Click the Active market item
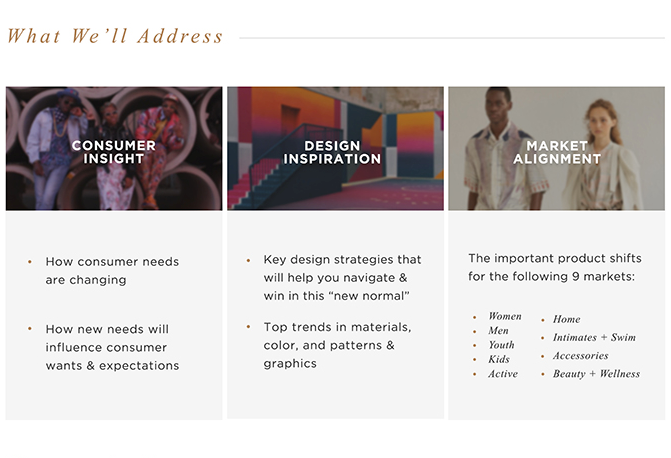 pyautogui.click(x=503, y=374)
